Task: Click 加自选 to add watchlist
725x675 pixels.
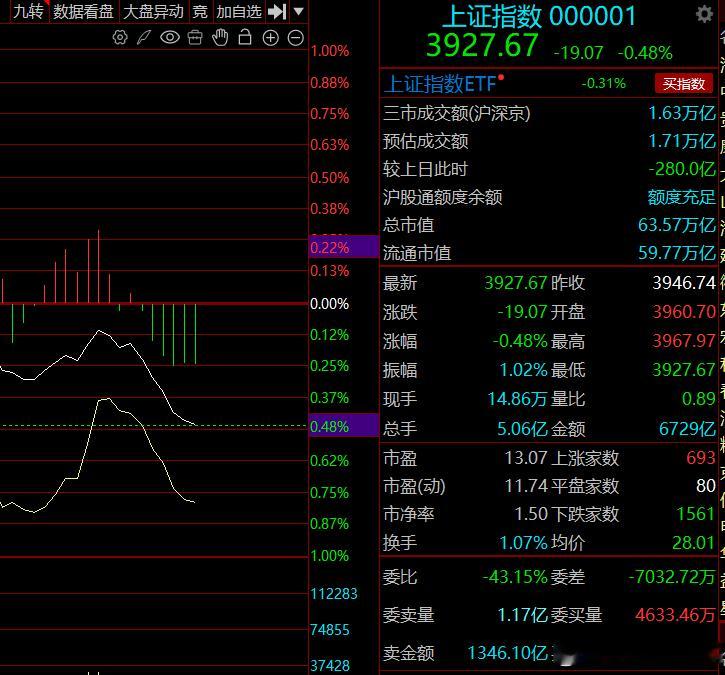Action: [239, 12]
